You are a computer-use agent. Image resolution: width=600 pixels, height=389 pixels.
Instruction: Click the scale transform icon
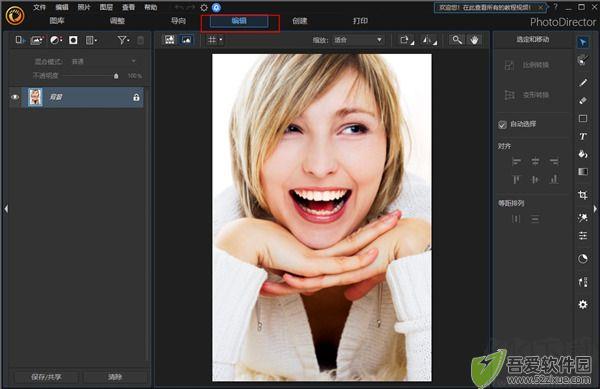pyautogui.click(x=509, y=65)
